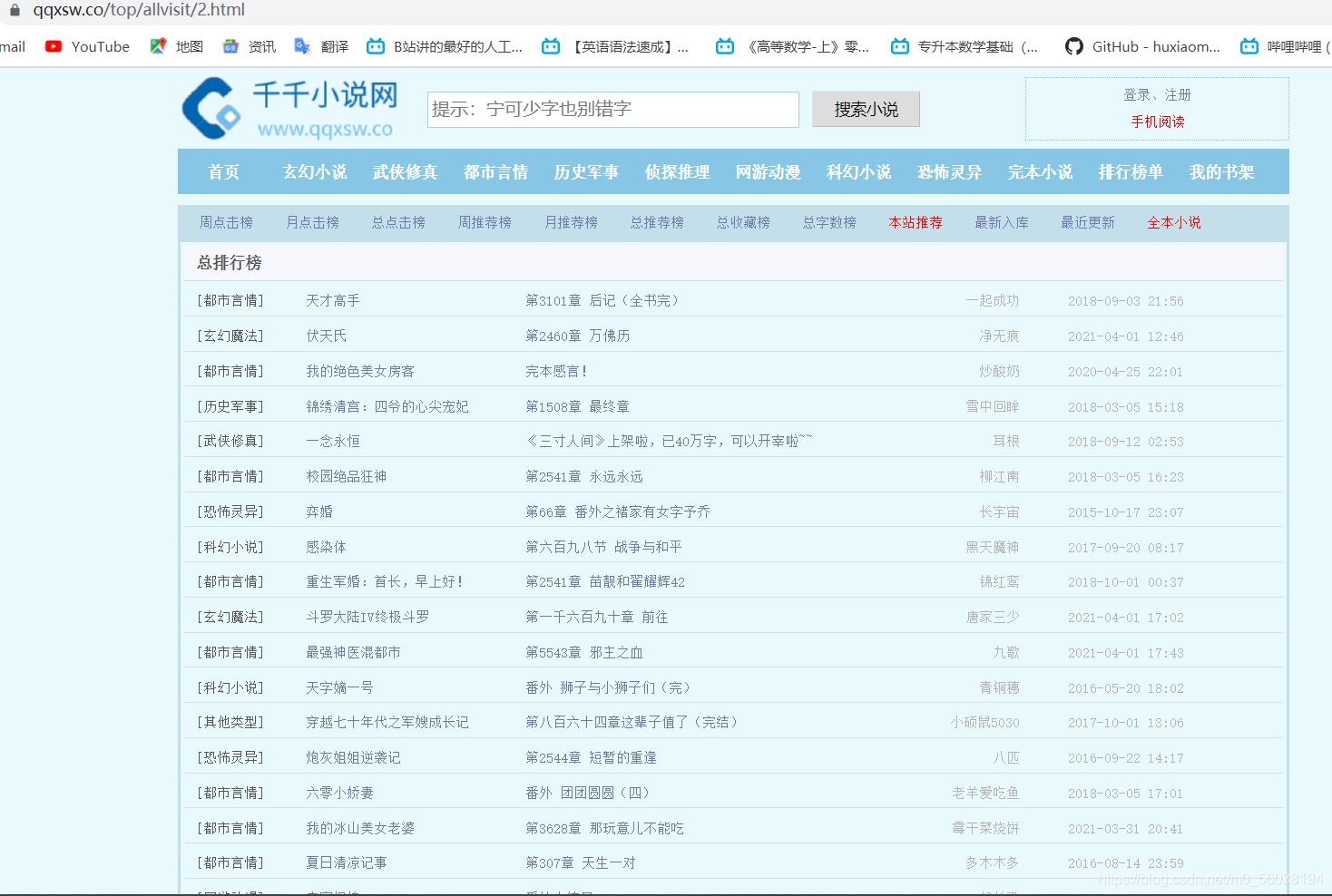
Task: Open the 手机阅读 link
Action: pyautogui.click(x=1158, y=122)
